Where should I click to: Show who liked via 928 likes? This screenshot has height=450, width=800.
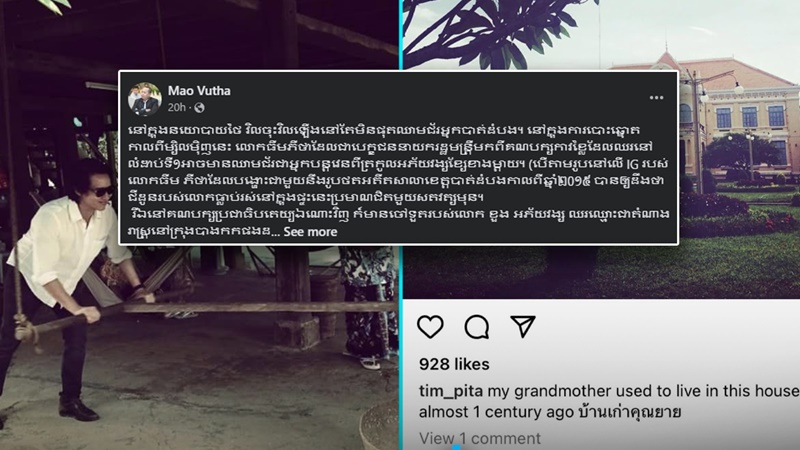pyautogui.click(x=454, y=364)
